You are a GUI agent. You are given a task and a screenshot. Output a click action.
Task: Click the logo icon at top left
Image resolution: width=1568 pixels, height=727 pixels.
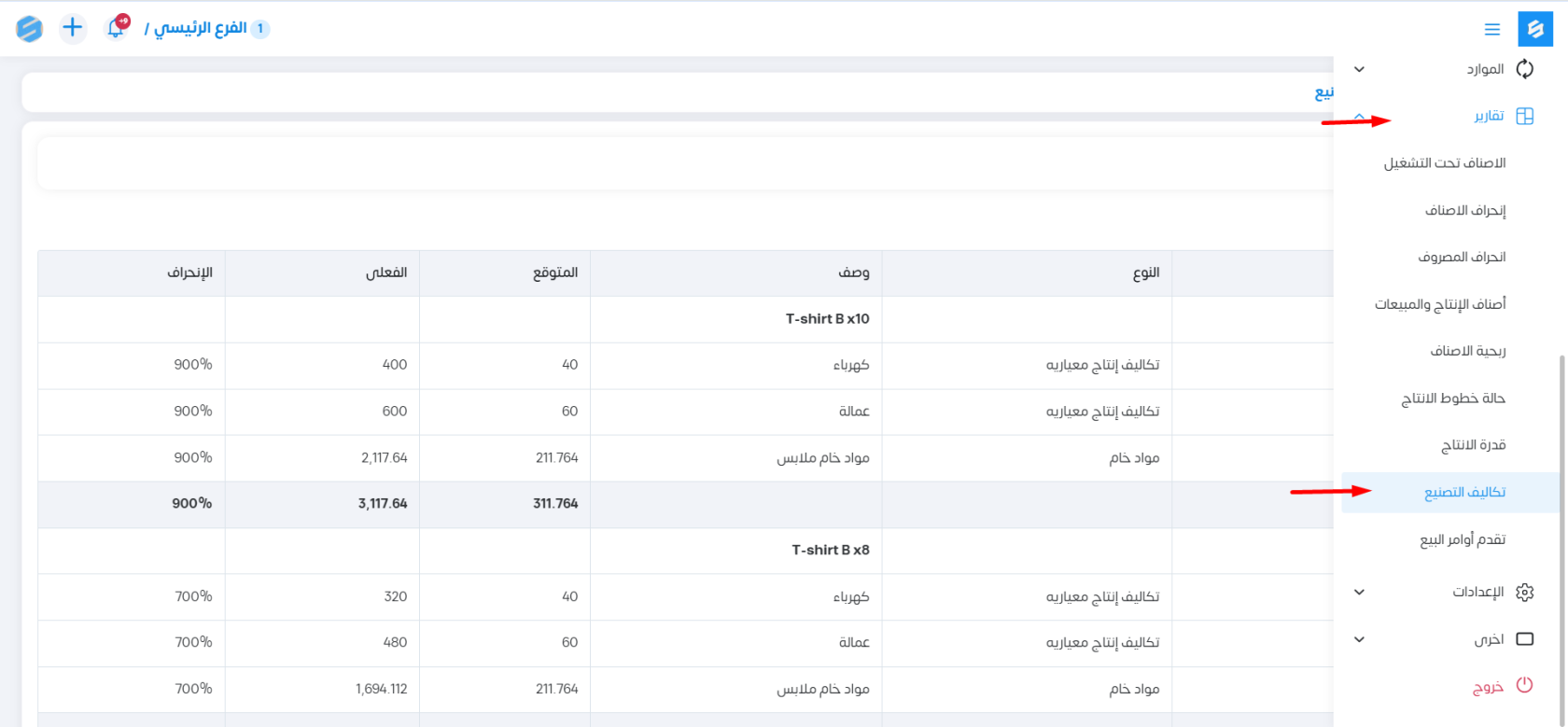pos(30,28)
